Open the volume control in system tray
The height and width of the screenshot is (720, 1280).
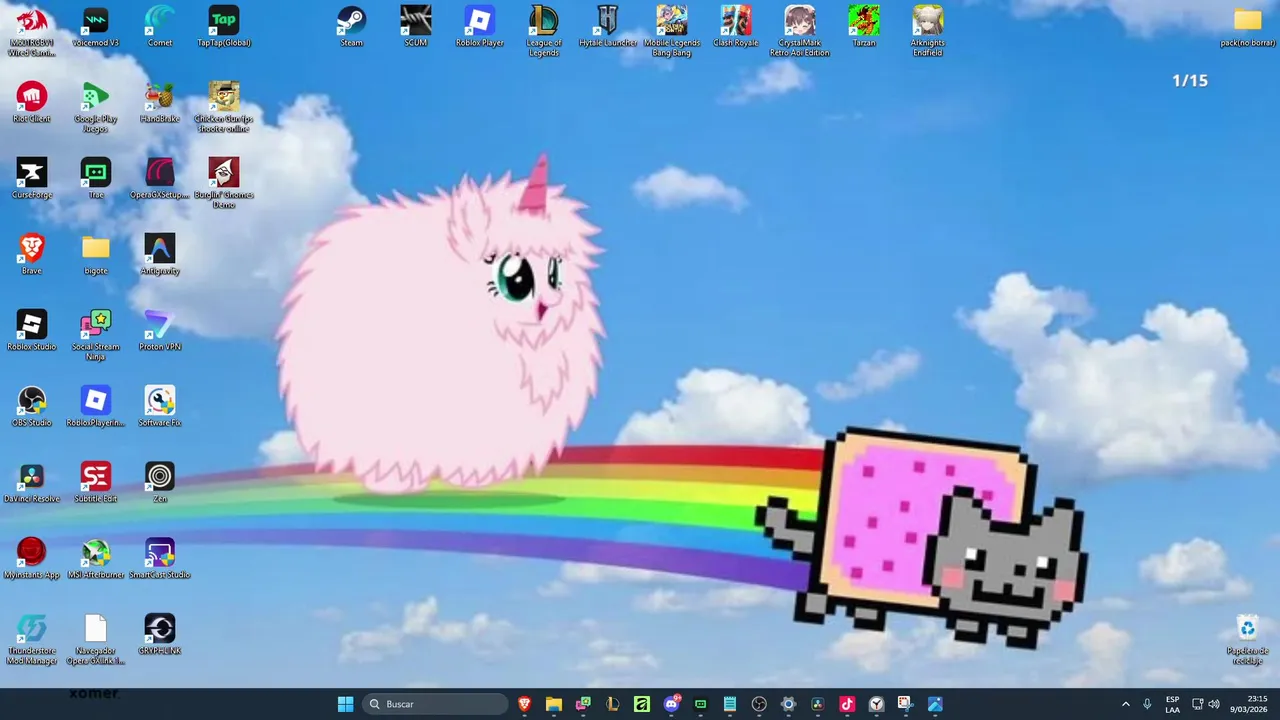click(1214, 704)
